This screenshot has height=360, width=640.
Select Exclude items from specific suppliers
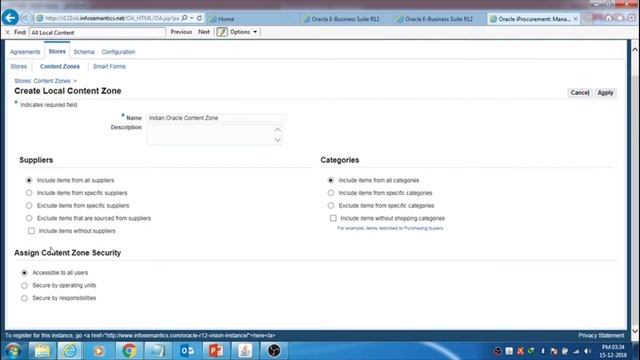tap(29, 205)
